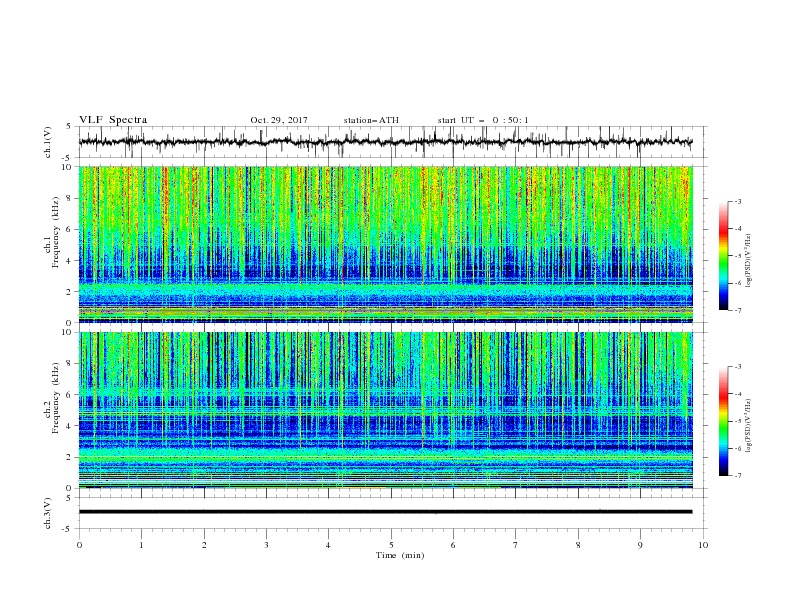
Task: Click the ch.1 voltage waveform trace
Action: pyautogui.click(x=385, y=142)
